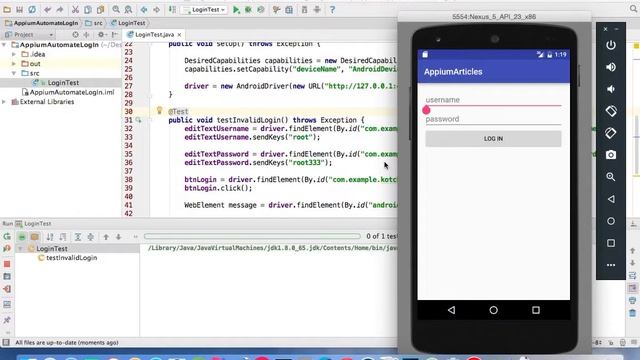Click emulator volume up icon
This screenshot has height=360, width=640.
click(x=611, y=67)
